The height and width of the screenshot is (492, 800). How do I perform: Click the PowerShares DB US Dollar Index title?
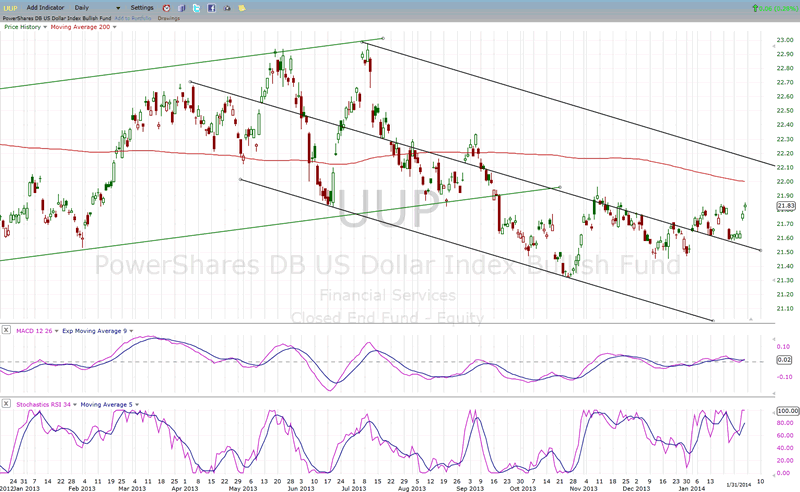57,18
